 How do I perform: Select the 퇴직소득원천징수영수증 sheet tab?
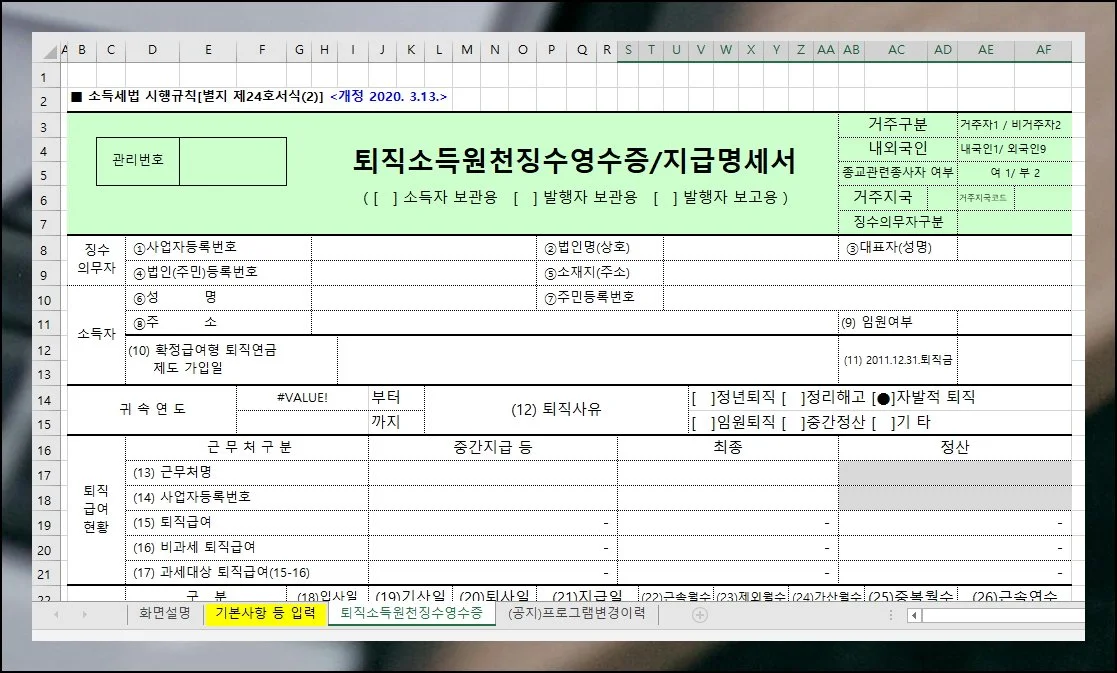(412, 614)
